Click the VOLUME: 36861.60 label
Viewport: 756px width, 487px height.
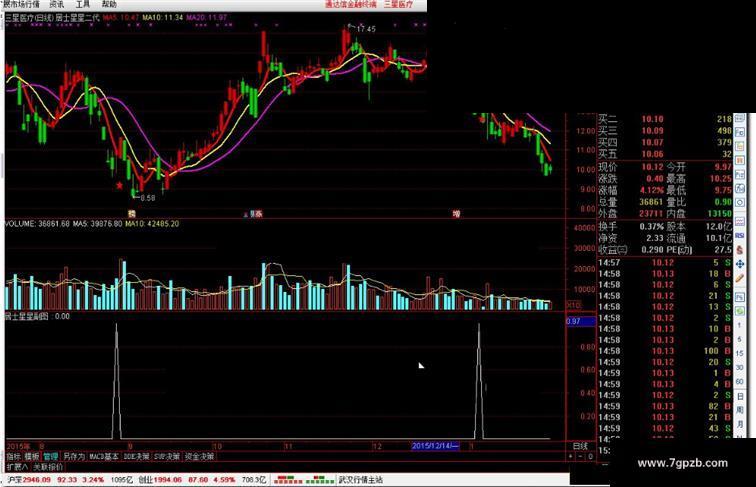point(37,224)
